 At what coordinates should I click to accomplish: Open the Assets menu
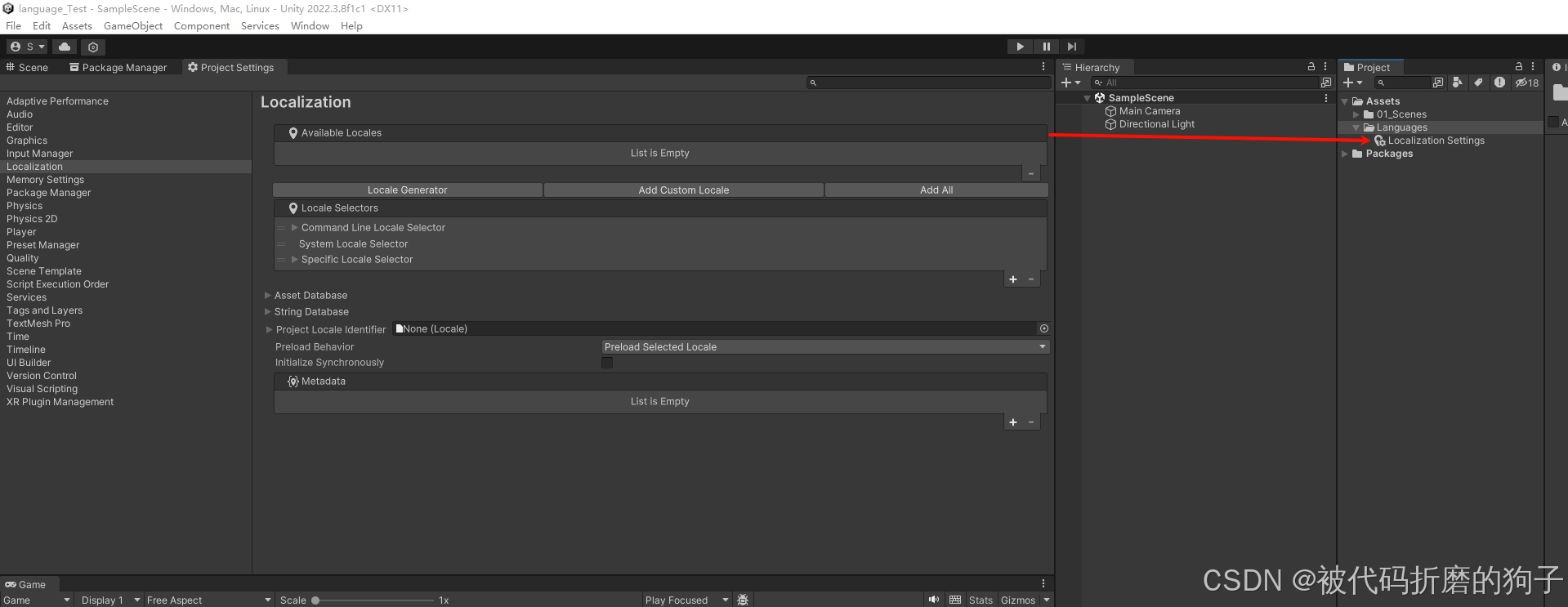[x=77, y=26]
